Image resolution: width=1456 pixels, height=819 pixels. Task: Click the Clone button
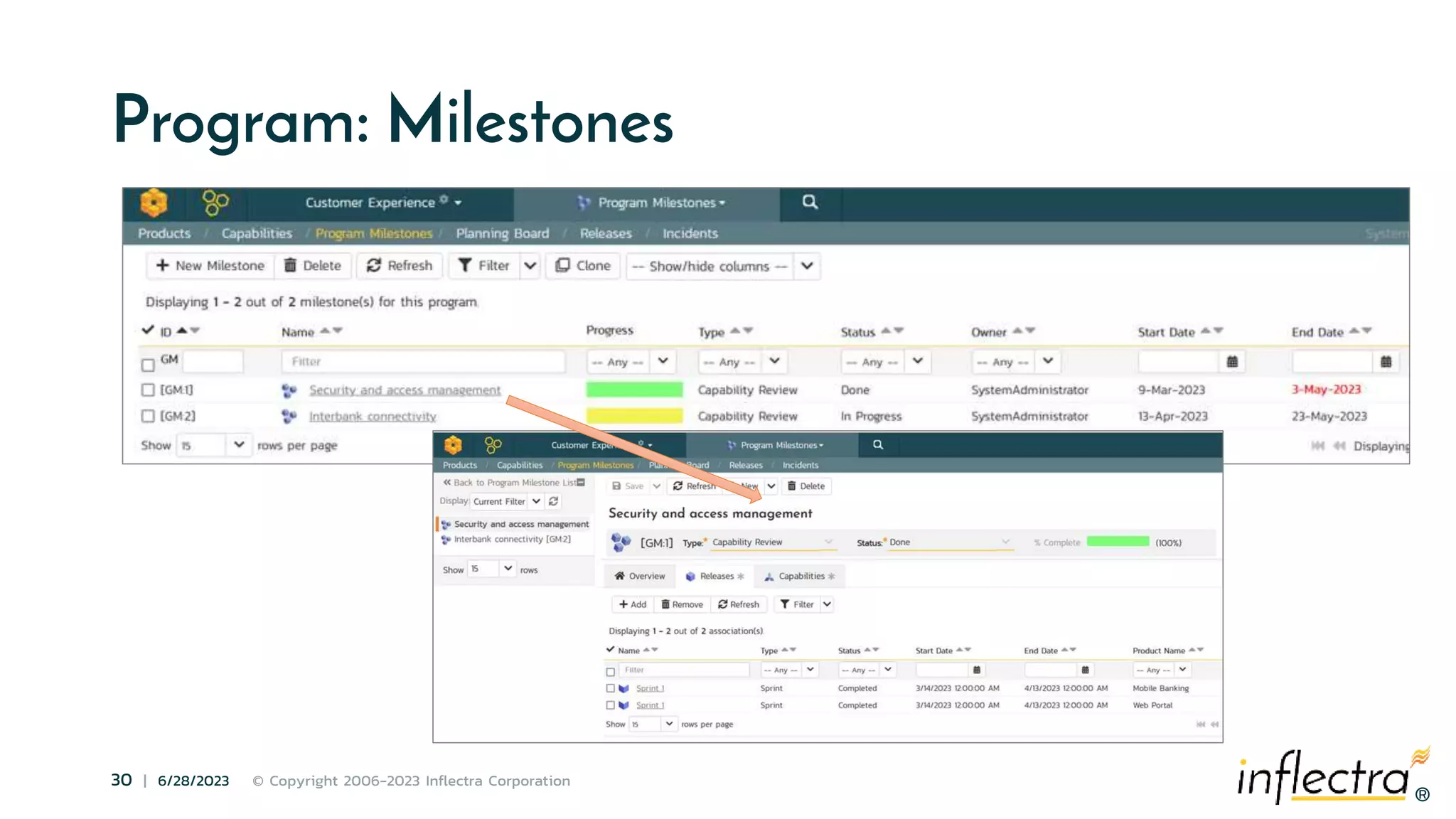(583, 266)
